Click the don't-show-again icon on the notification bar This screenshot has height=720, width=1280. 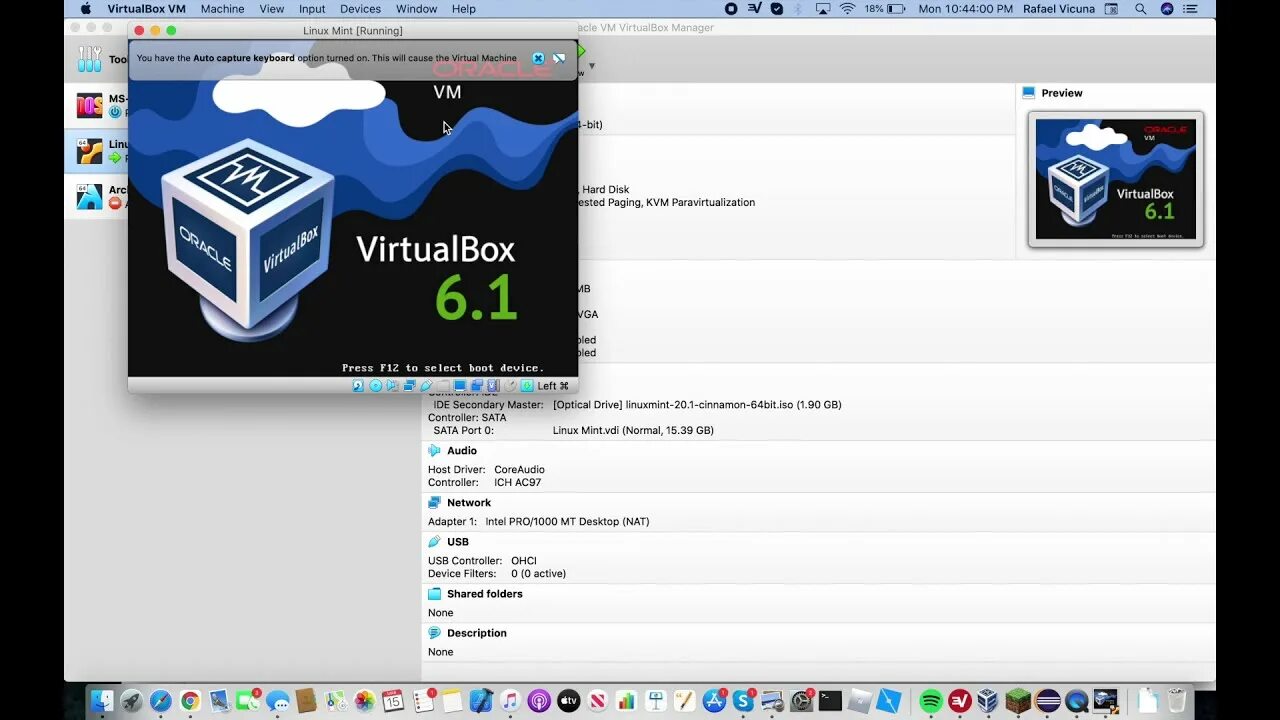[x=559, y=58]
